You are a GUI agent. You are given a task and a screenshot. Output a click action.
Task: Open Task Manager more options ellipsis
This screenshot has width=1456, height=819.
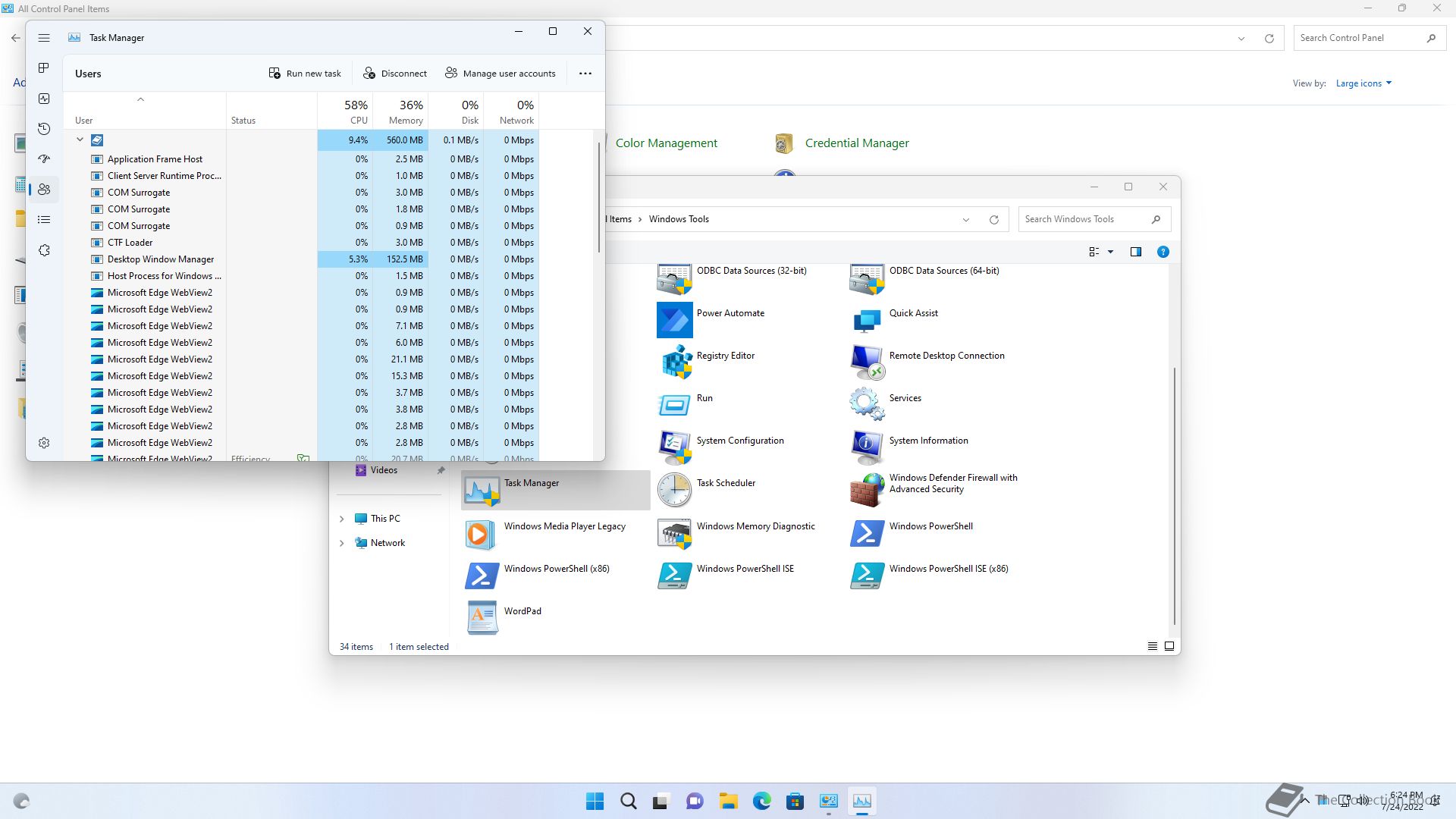click(585, 74)
